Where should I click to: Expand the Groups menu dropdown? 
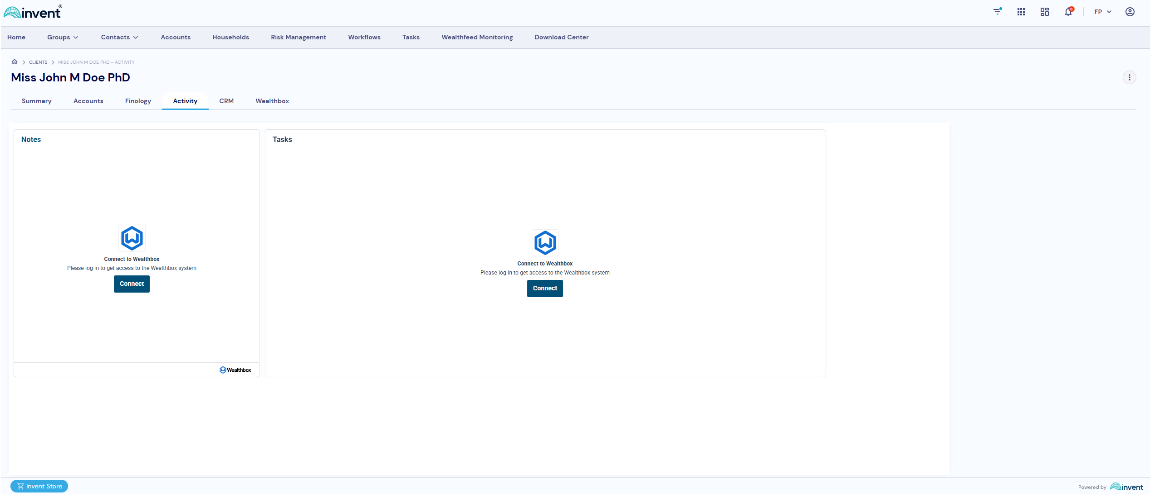pyautogui.click(x=62, y=37)
